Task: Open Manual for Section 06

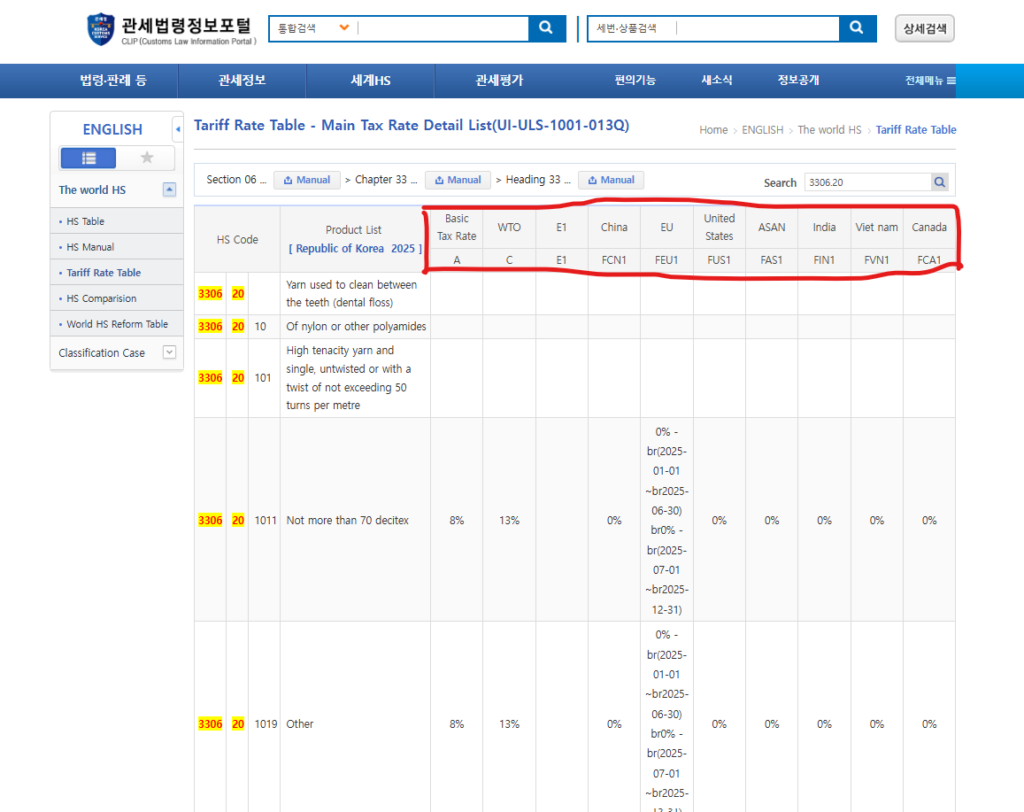Action: click(307, 180)
